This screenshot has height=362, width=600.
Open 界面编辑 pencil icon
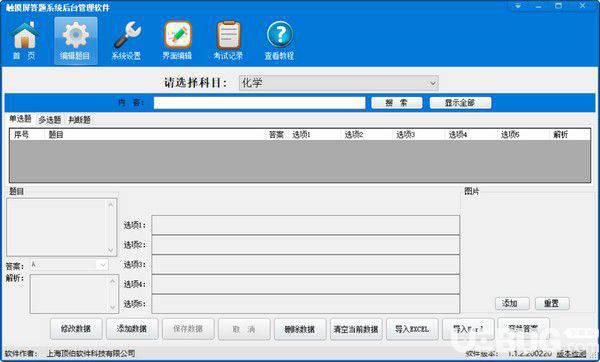coord(177,41)
